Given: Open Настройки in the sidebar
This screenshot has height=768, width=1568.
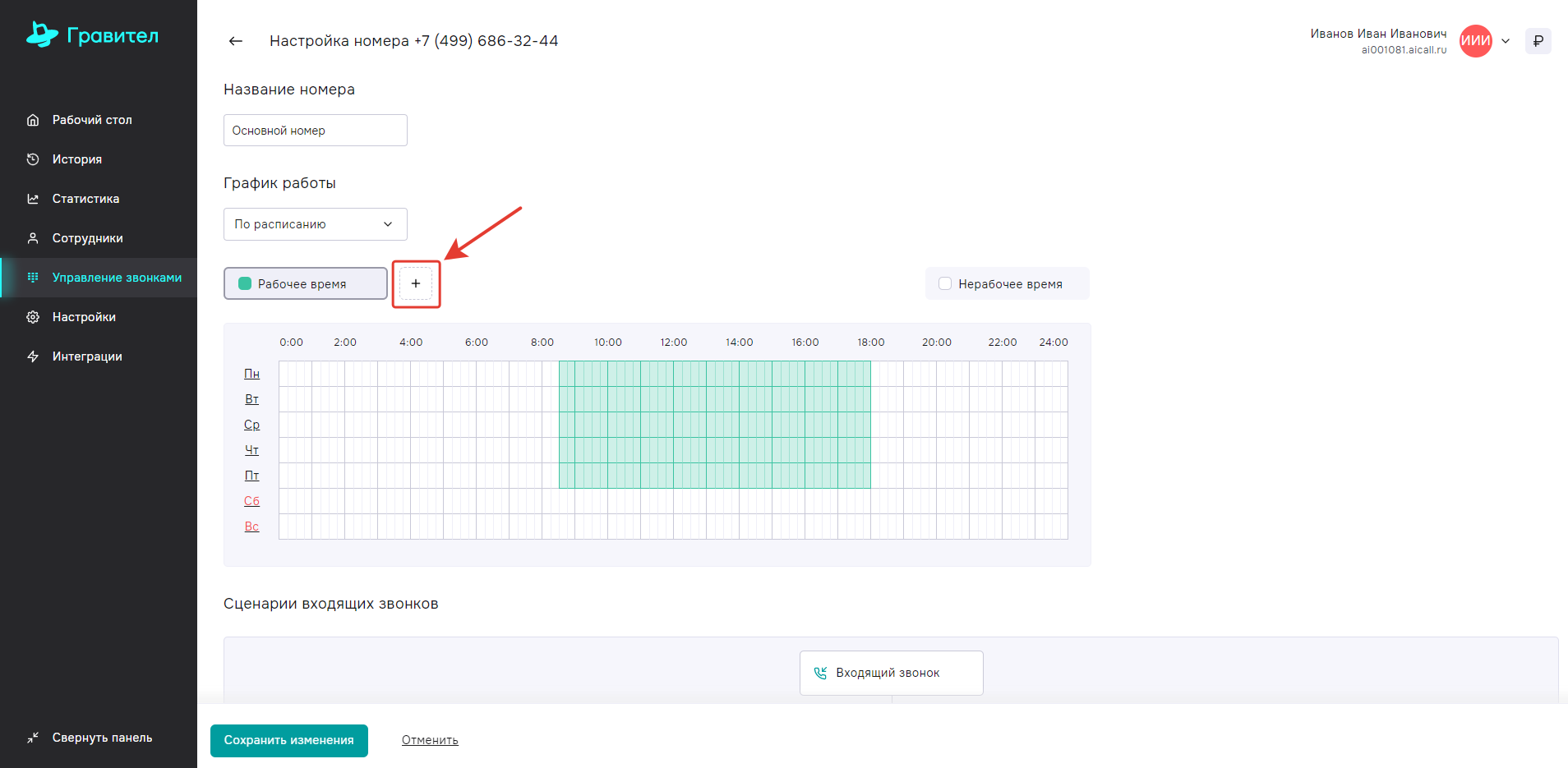Looking at the screenshot, I should pos(84,317).
